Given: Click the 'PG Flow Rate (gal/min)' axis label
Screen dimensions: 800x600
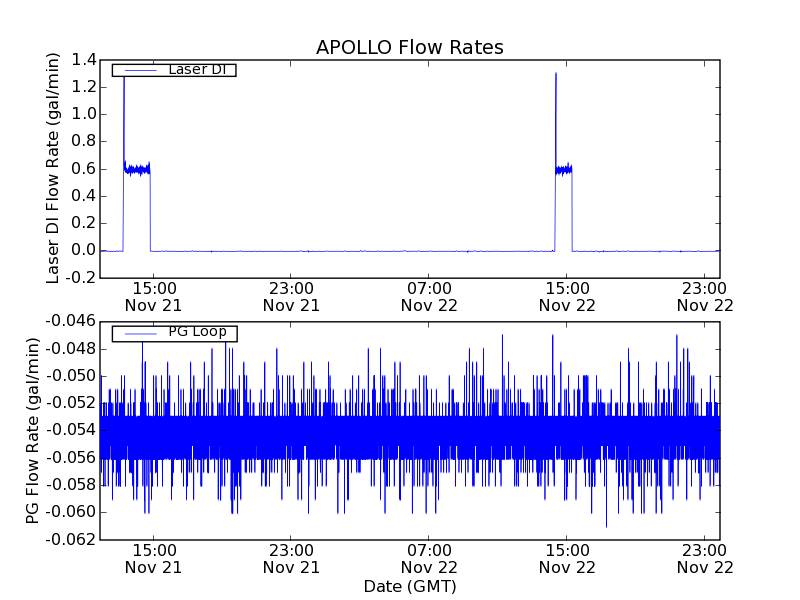Looking at the screenshot, I should [32, 431].
